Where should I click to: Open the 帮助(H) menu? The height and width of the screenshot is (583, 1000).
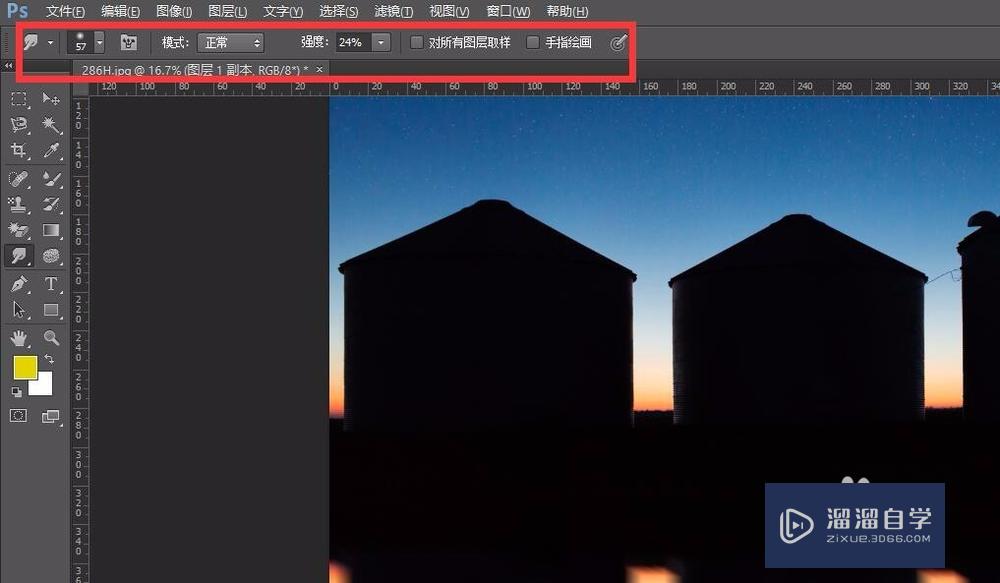tap(567, 11)
